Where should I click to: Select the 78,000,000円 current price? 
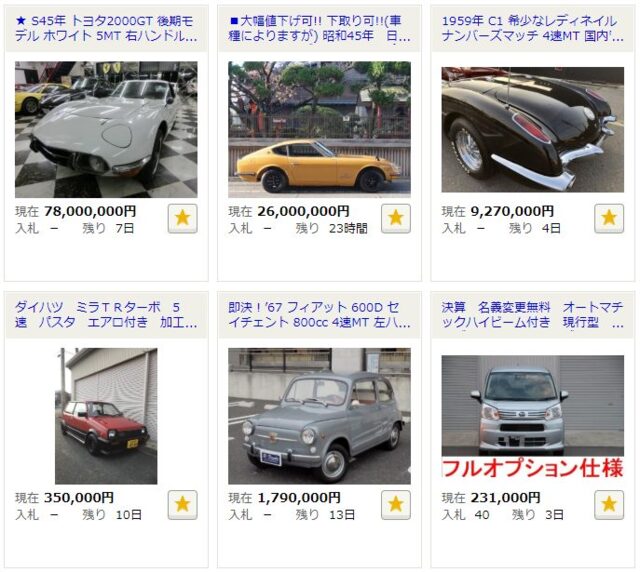90,211
